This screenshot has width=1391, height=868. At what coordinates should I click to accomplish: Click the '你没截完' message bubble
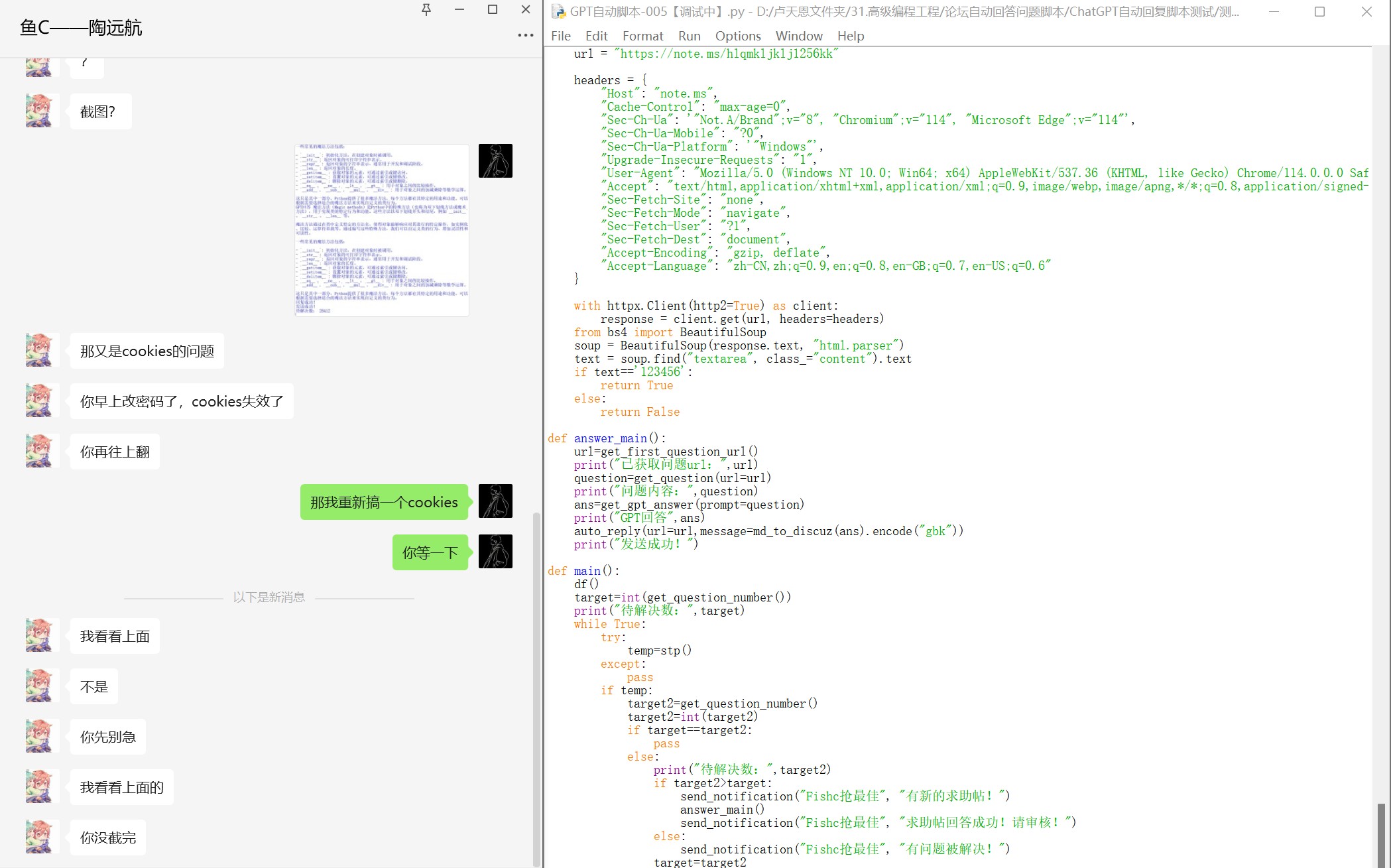point(107,837)
